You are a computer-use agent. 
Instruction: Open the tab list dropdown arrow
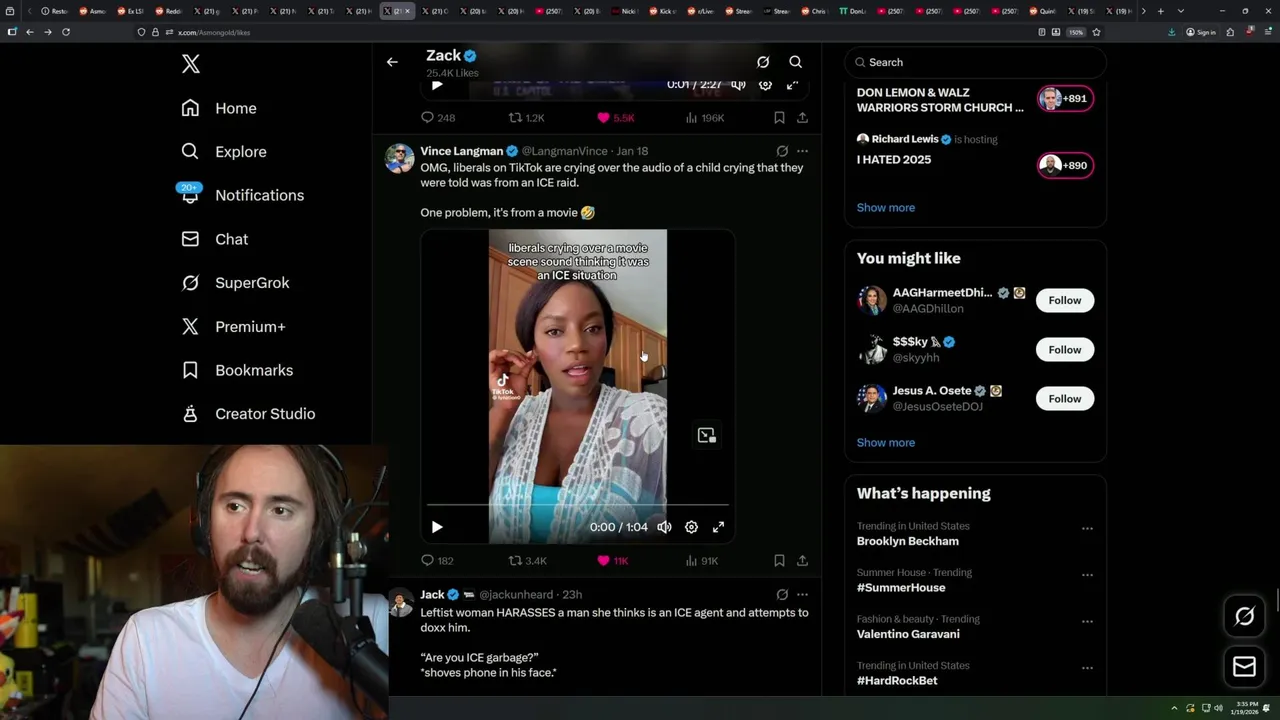1181,11
